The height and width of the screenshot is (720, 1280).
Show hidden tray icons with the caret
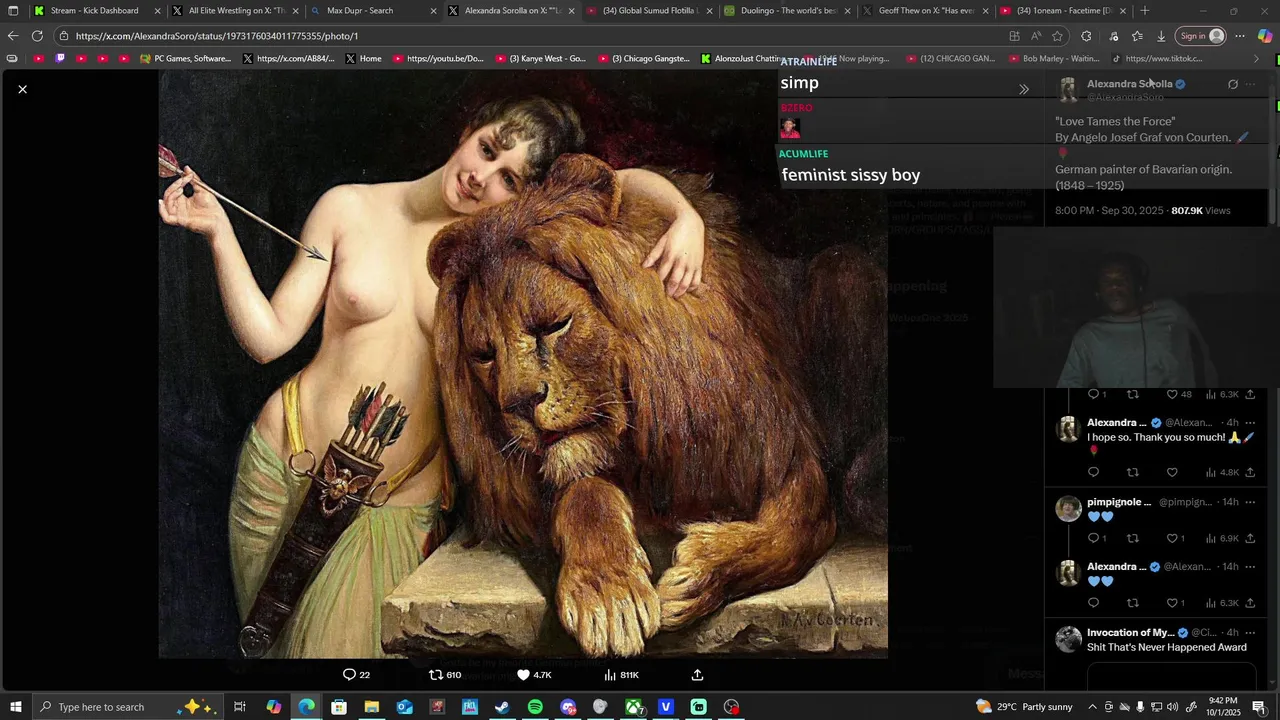click(1093, 707)
